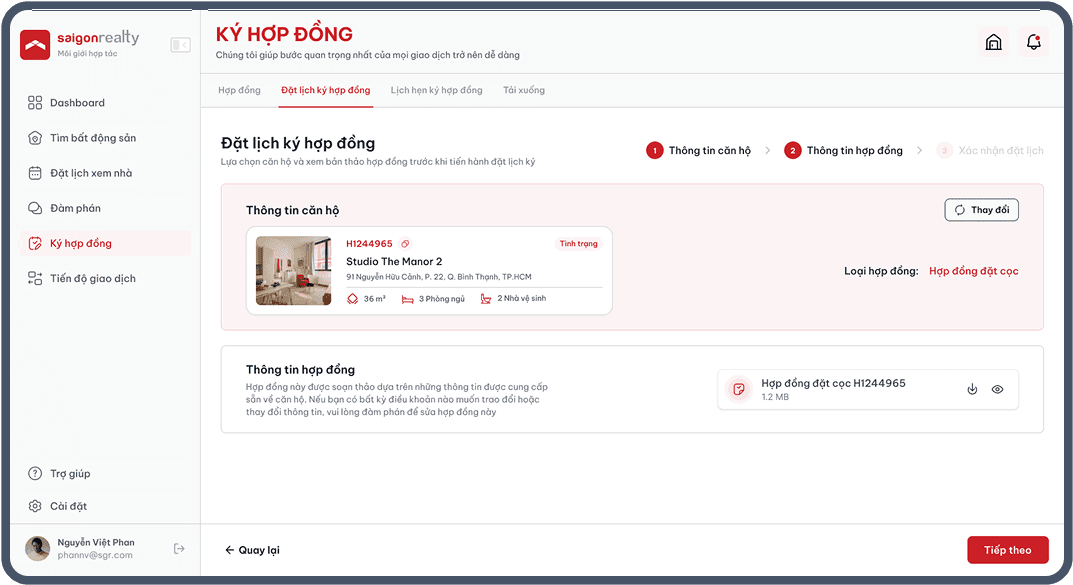This screenshot has width=1073, height=585.
Task: Go to step 3 Xác nhận đặt lịch
Action: click(990, 151)
